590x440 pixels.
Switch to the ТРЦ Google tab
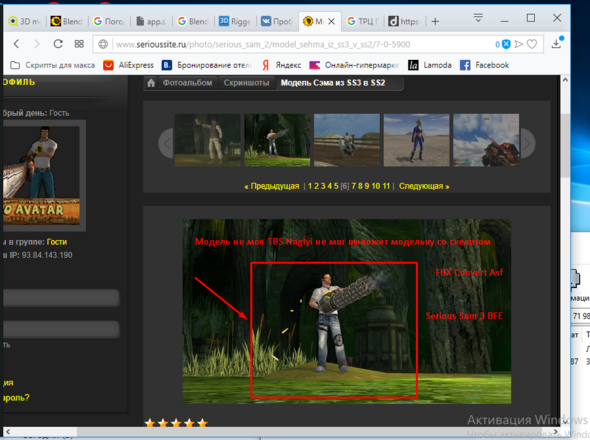pos(363,21)
